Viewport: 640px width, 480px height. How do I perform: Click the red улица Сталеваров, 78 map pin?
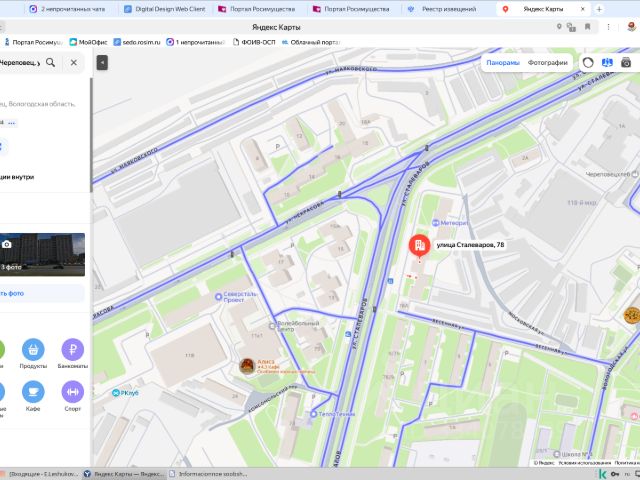tap(420, 246)
